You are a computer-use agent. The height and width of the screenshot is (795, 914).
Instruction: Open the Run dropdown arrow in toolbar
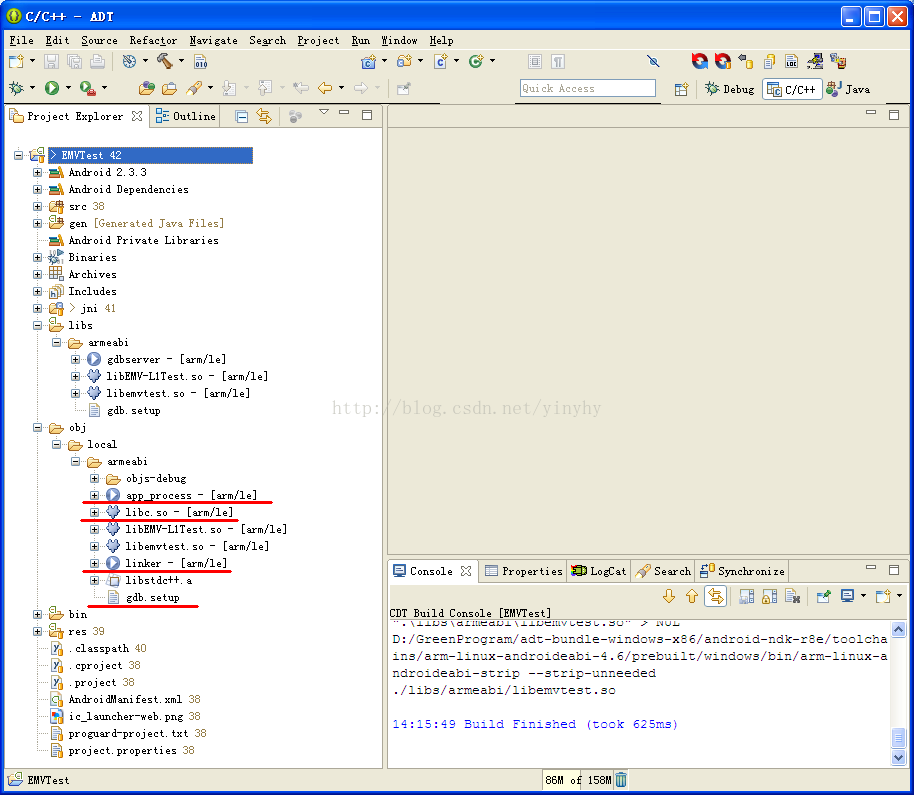tap(68, 87)
